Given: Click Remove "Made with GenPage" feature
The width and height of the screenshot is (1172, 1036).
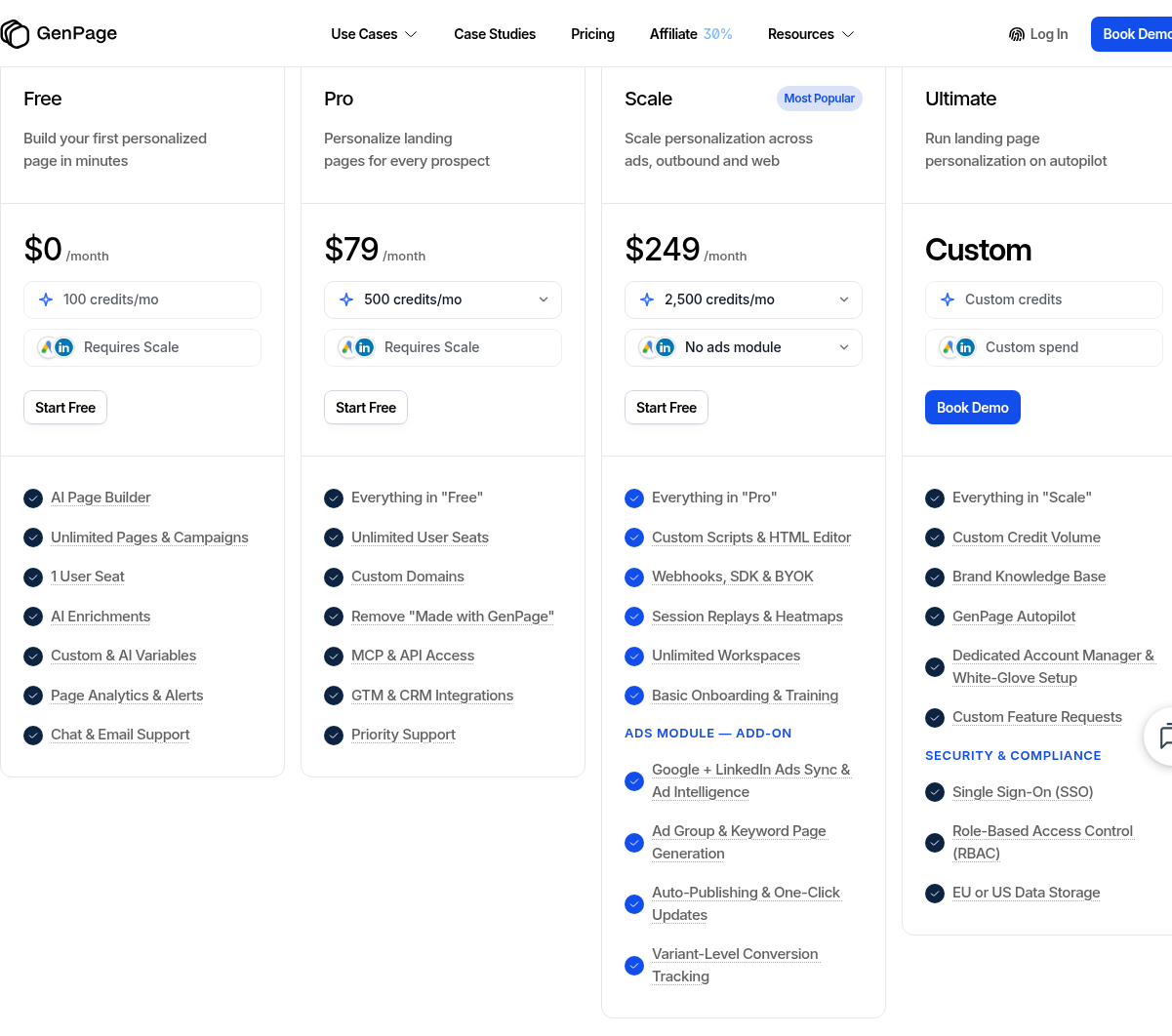Looking at the screenshot, I should pyautogui.click(x=453, y=617).
